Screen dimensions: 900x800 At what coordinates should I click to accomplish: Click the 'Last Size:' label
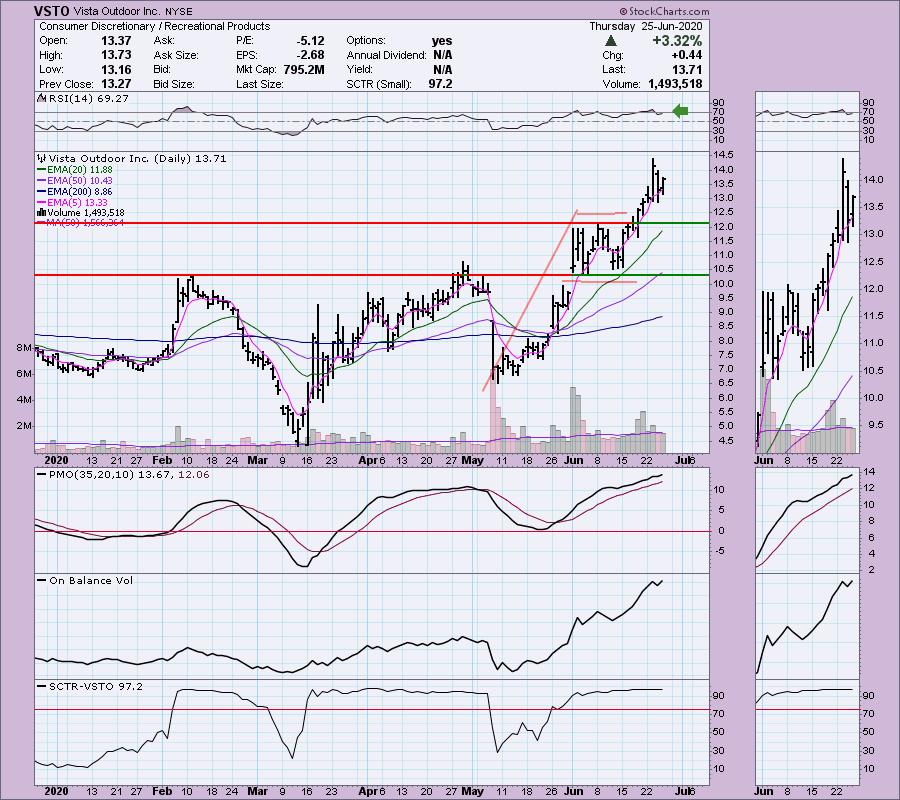(259, 84)
